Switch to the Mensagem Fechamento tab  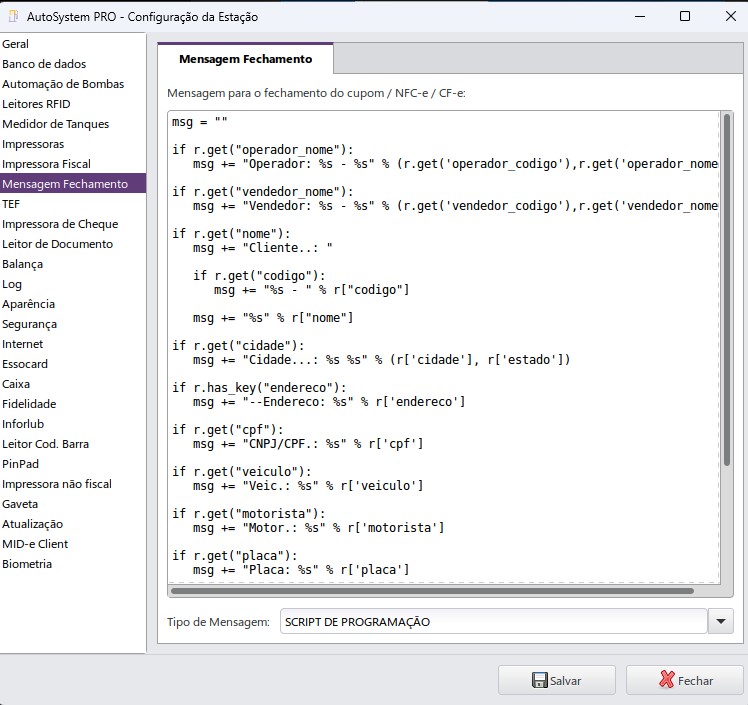[x=245, y=59]
